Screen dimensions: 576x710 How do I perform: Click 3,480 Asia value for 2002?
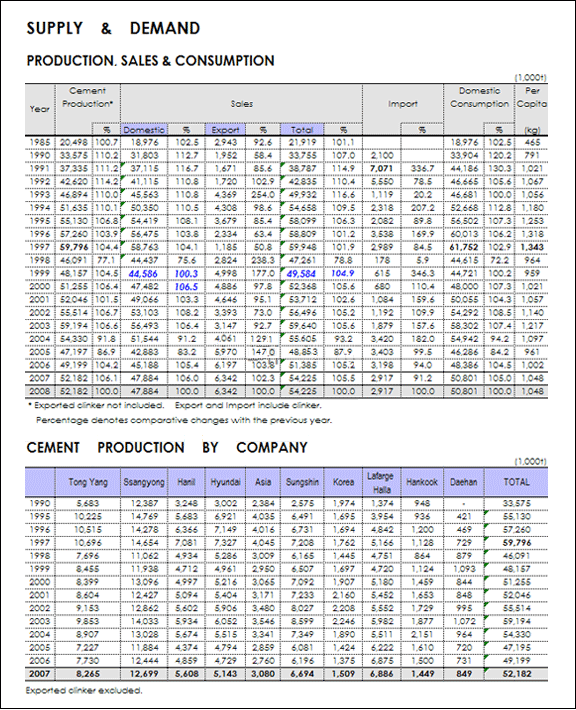point(263,608)
